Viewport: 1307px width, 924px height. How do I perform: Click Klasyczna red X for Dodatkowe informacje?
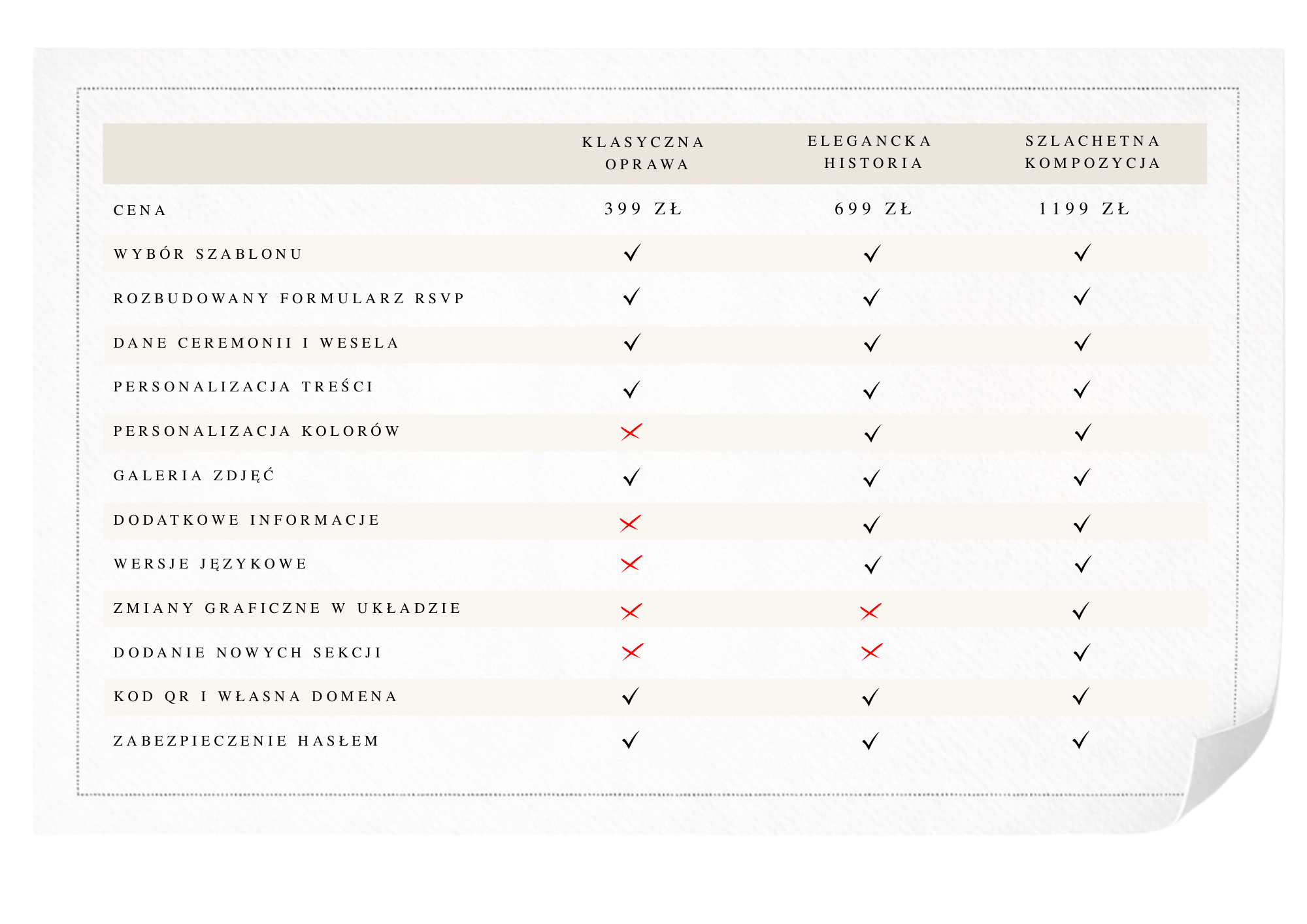tap(630, 523)
